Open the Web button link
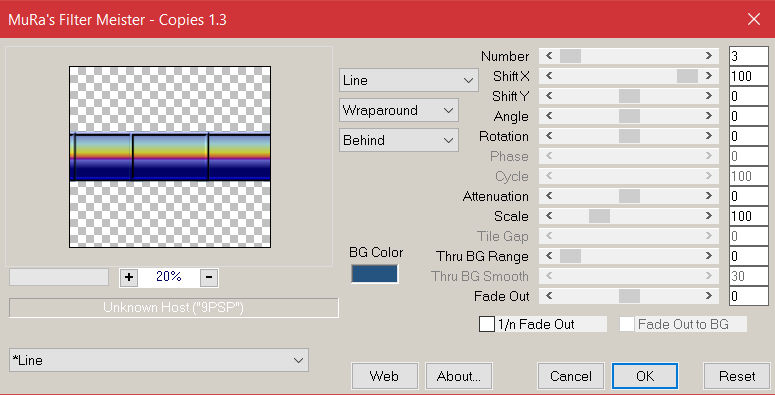This screenshot has width=775, height=395. (385, 376)
